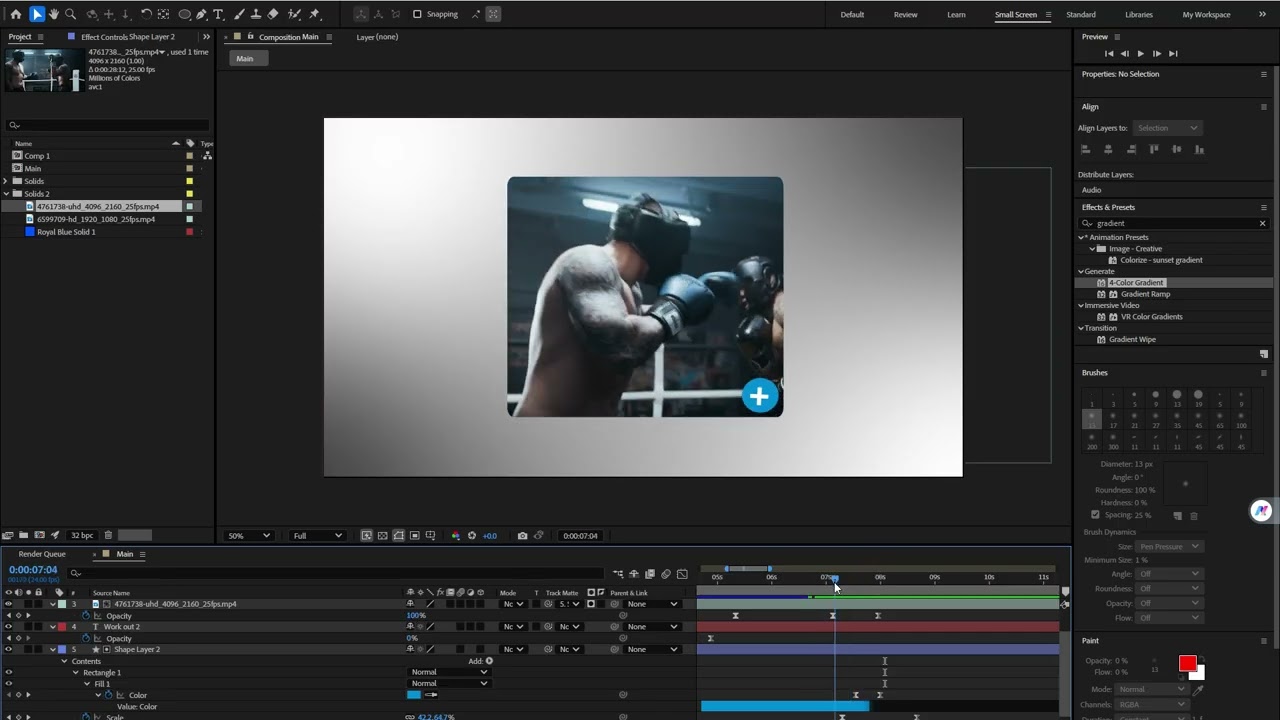The height and width of the screenshot is (720, 1280).
Task: Open the Render Queue tab
Action: [x=42, y=554]
